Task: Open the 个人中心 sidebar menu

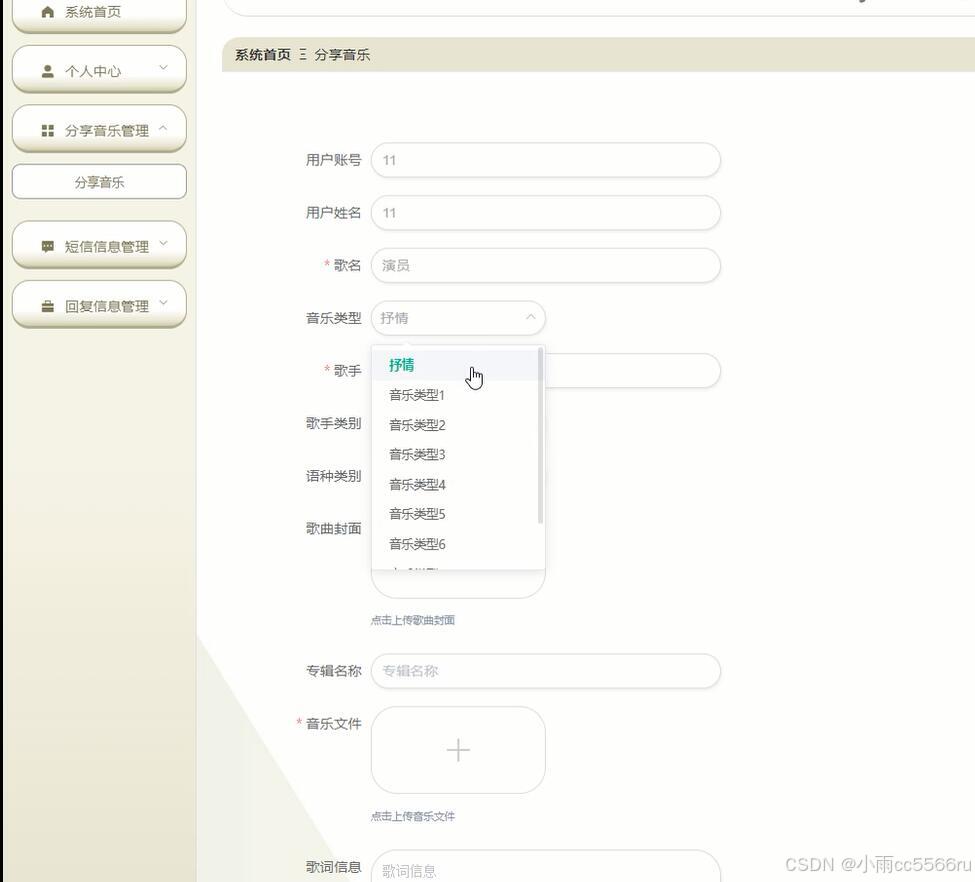Action: coord(99,69)
